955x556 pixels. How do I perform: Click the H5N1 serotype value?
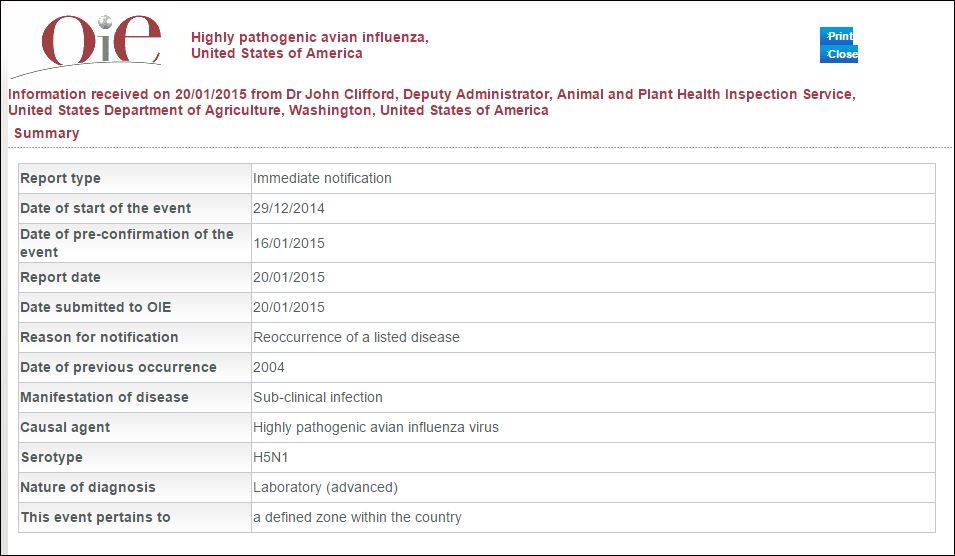pos(270,457)
